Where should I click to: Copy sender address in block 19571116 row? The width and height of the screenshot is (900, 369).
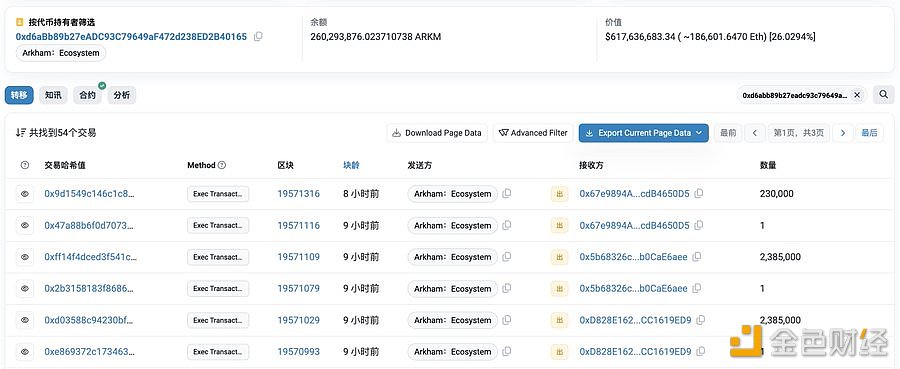click(x=507, y=226)
